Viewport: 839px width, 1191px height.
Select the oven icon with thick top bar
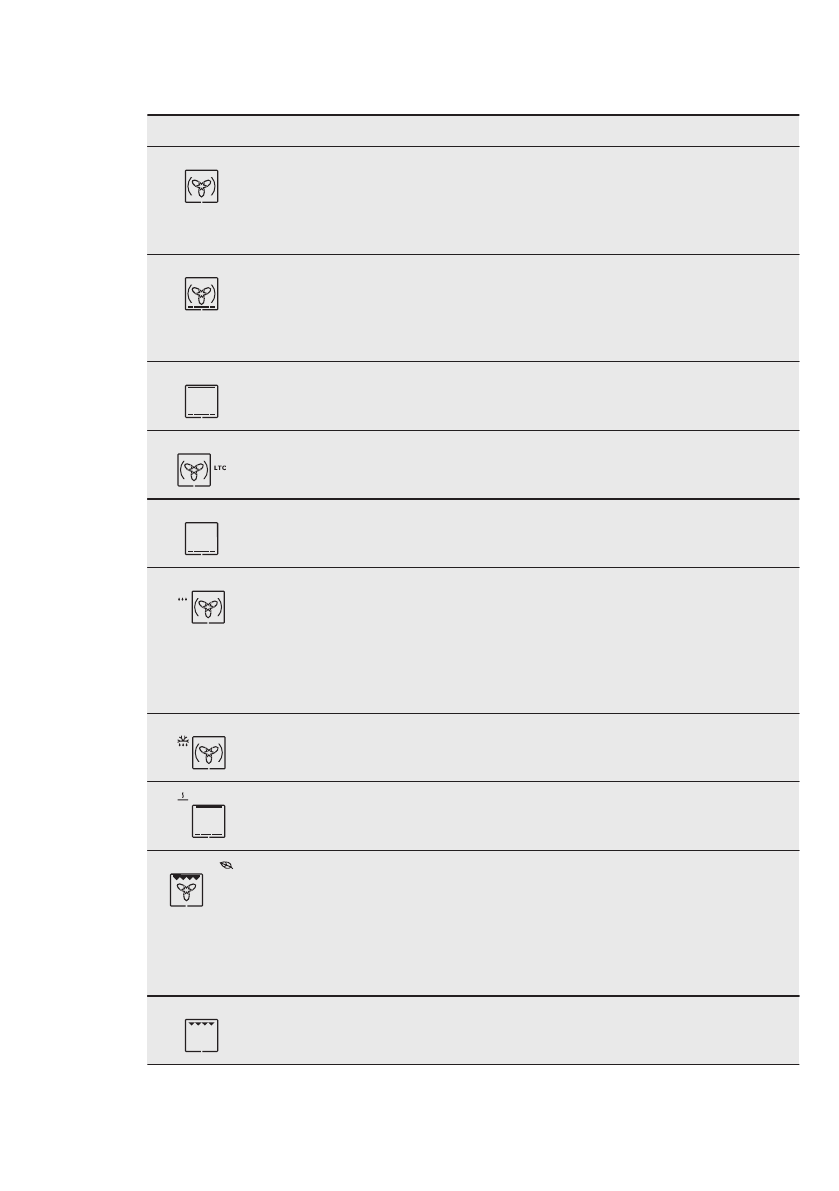click(x=209, y=820)
